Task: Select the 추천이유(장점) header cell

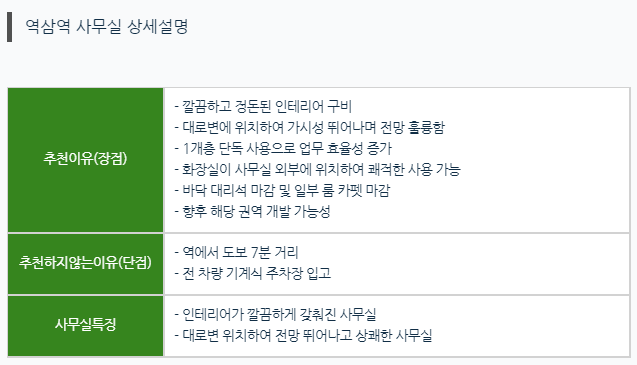Action: pos(85,160)
